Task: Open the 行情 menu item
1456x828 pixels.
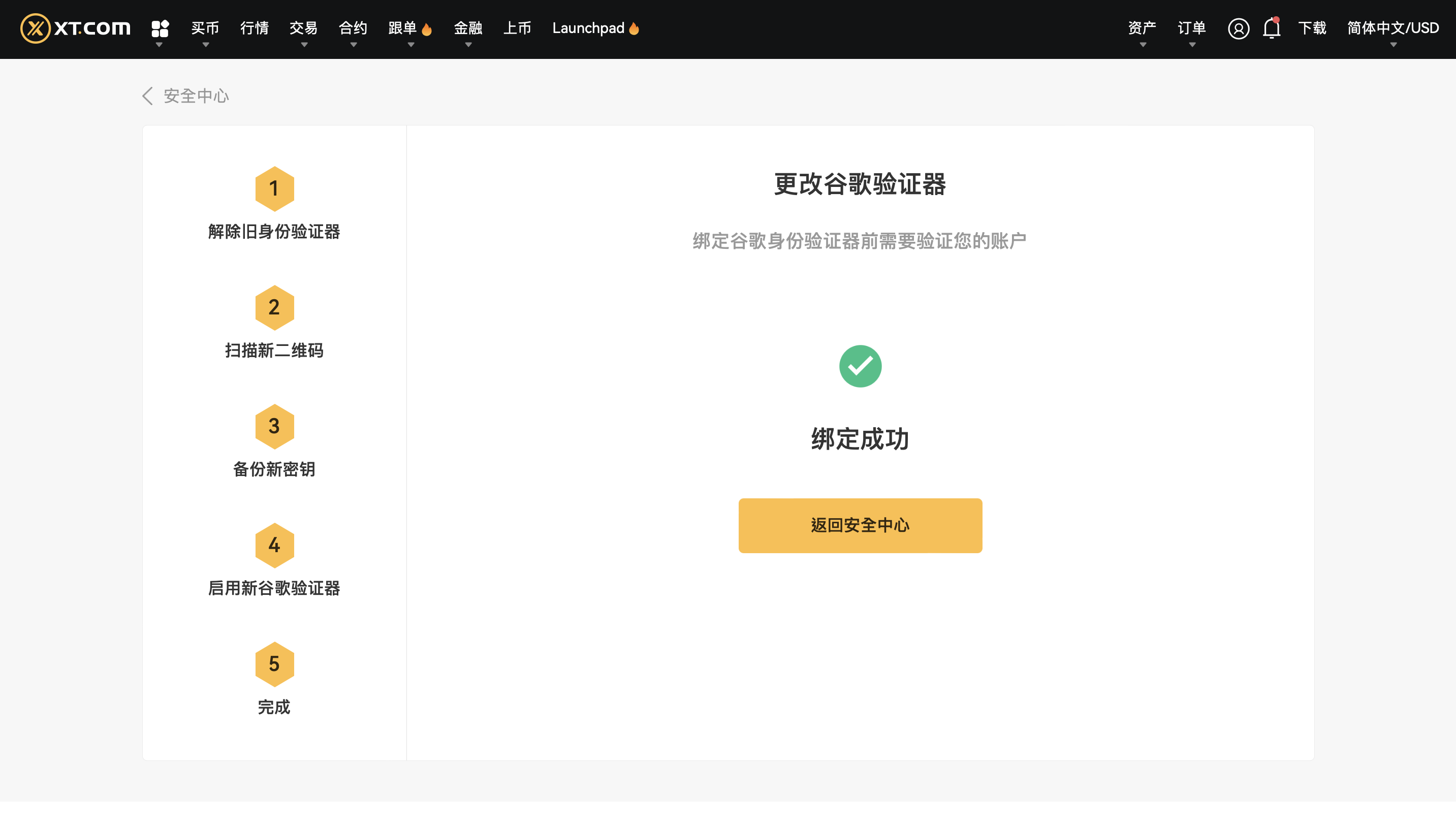Action: (254, 28)
